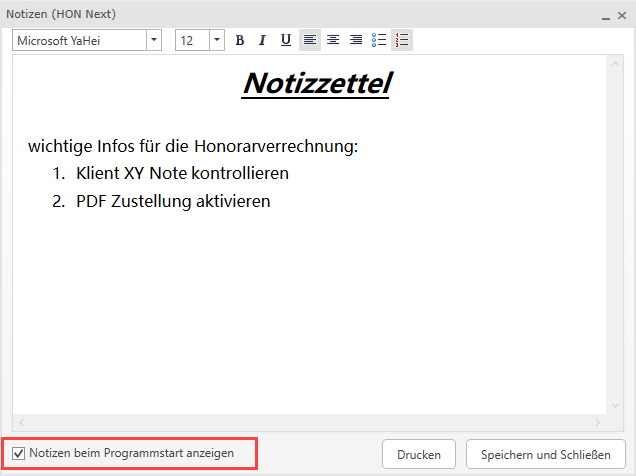The image size is (636, 476).
Task: Click the vertical scrollbar up arrow
Action: point(615,64)
